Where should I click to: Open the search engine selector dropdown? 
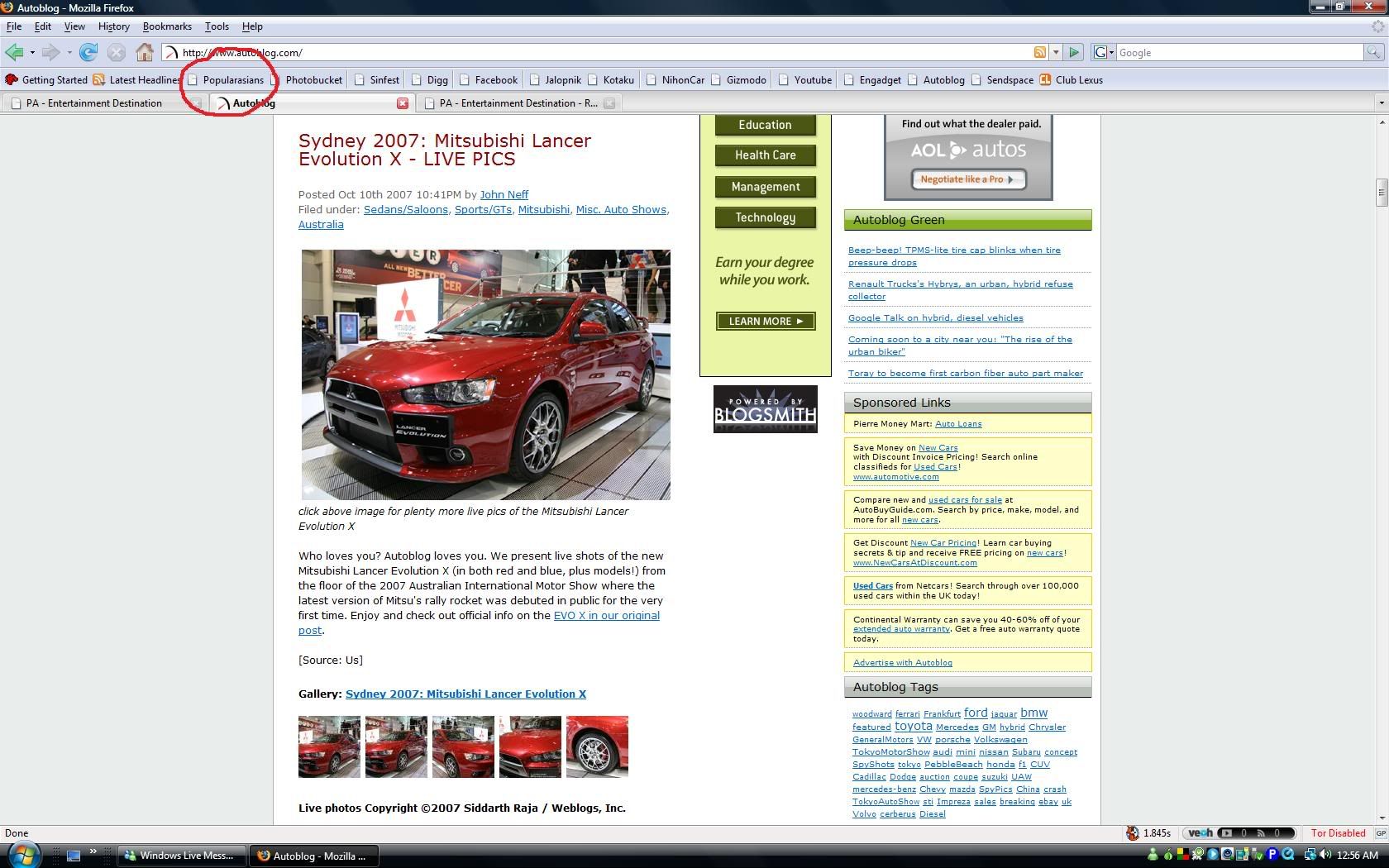point(1104,52)
